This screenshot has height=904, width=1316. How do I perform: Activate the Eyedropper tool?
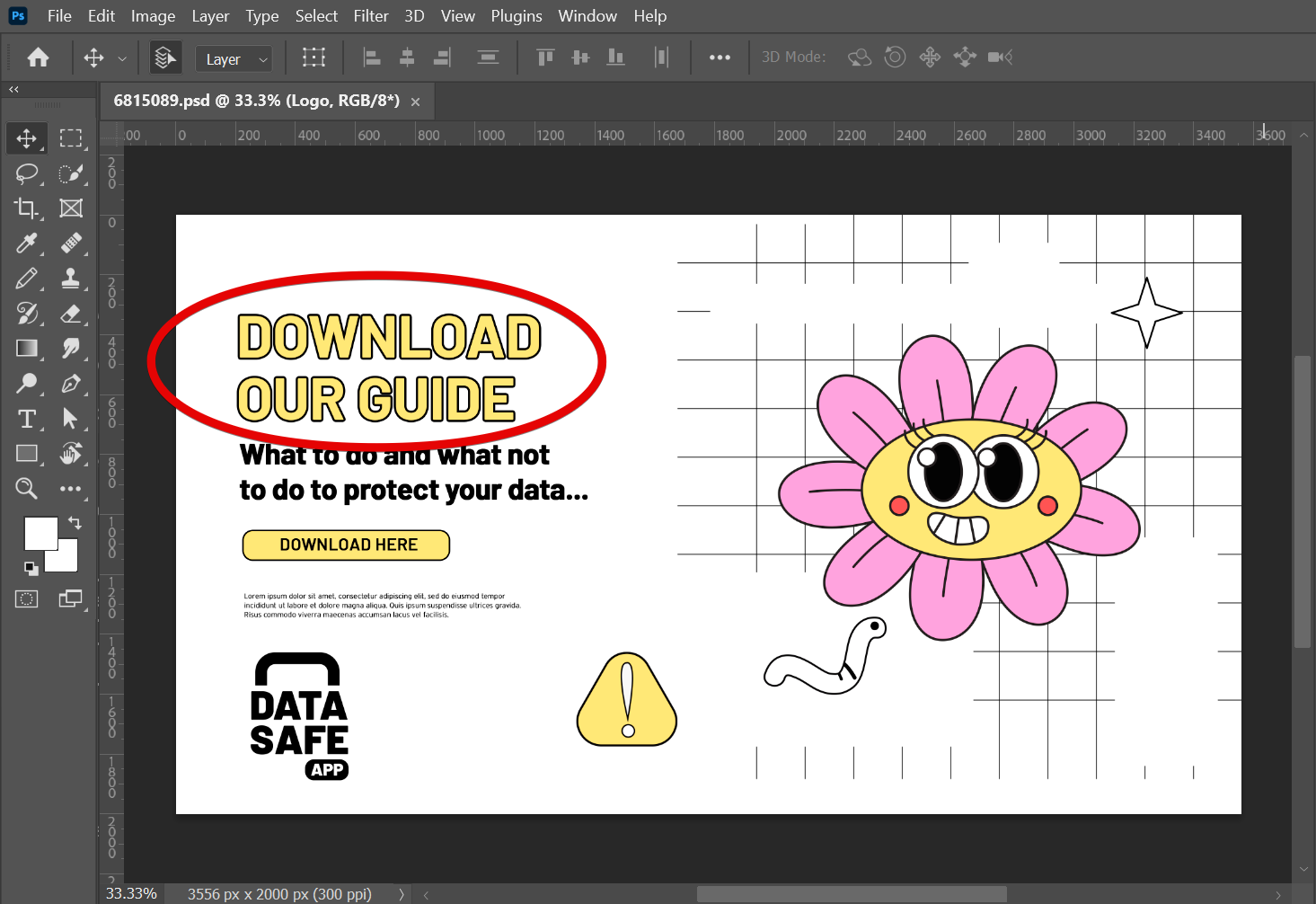[26, 244]
